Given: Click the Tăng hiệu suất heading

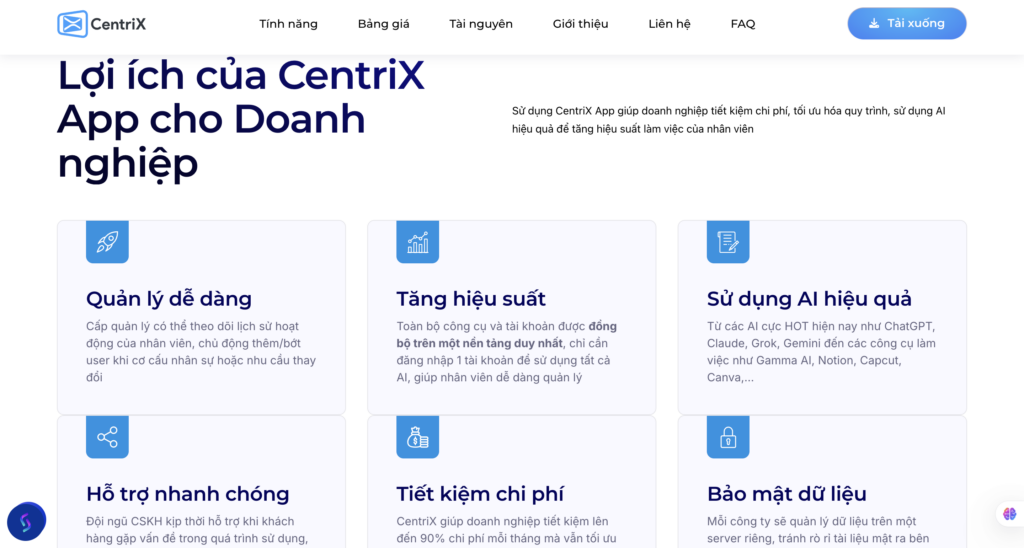Looking at the screenshot, I should point(471,299).
